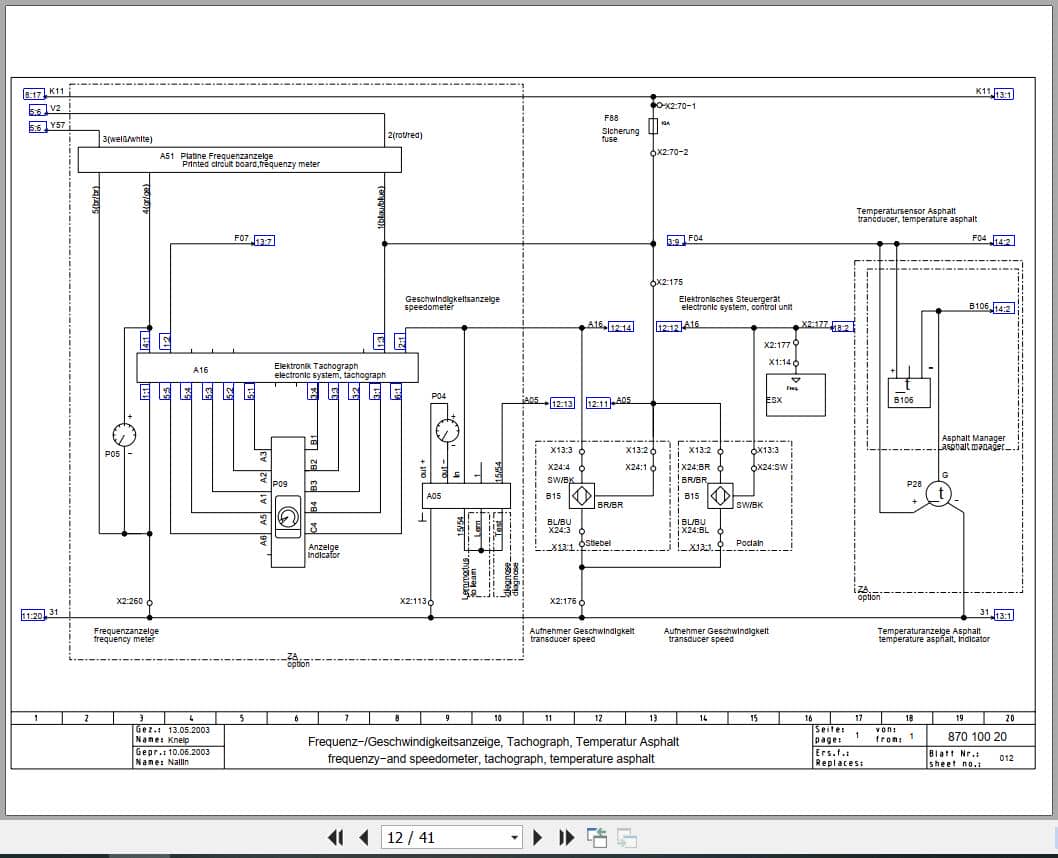Follow the 12:11 reference beside A05
Image resolution: width=1058 pixels, height=858 pixels.
click(x=598, y=403)
